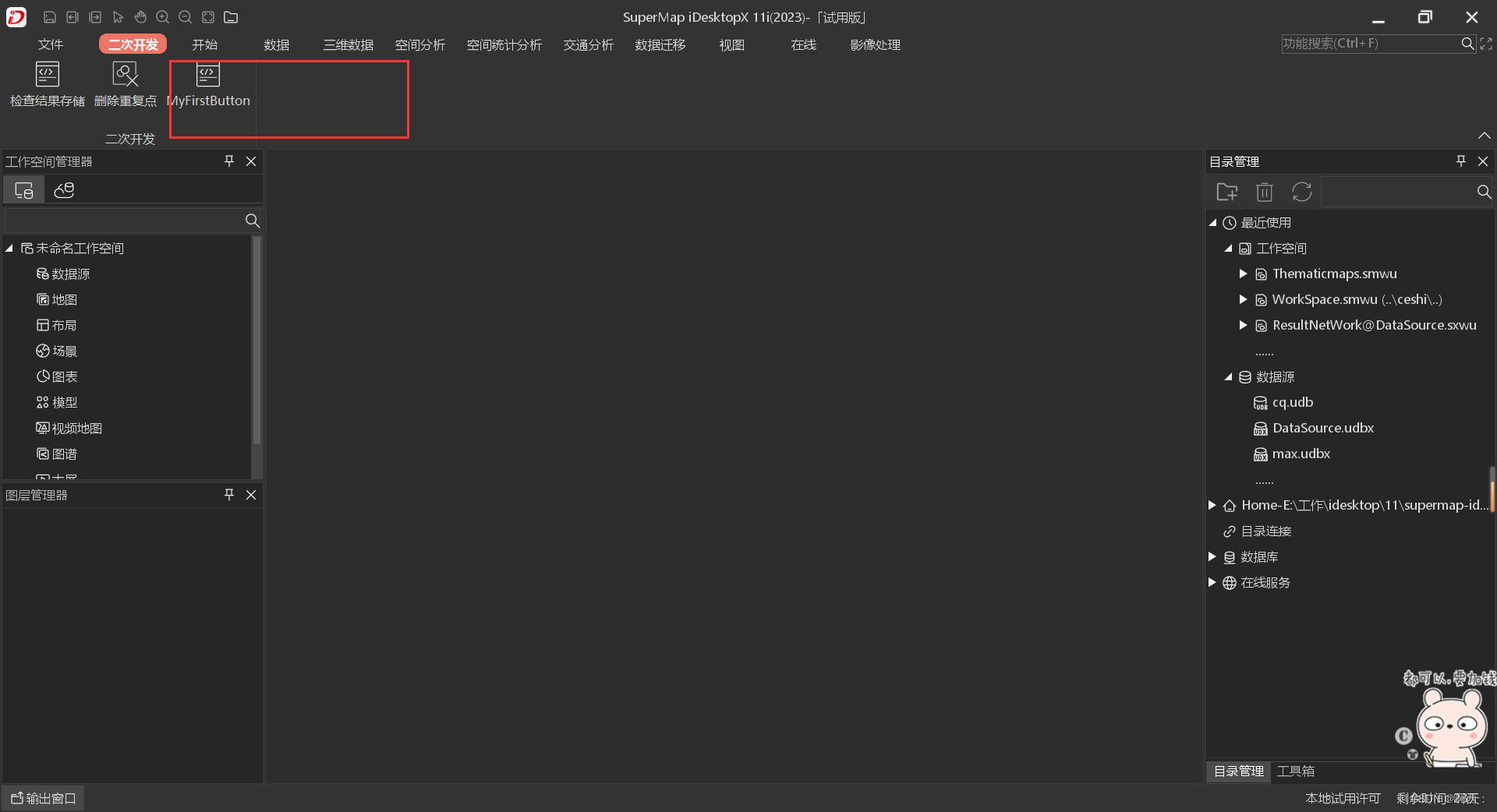The height and width of the screenshot is (812, 1497).
Task: Select max.udbx in catalog
Action: pyautogui.click(x=1292, y=454)
